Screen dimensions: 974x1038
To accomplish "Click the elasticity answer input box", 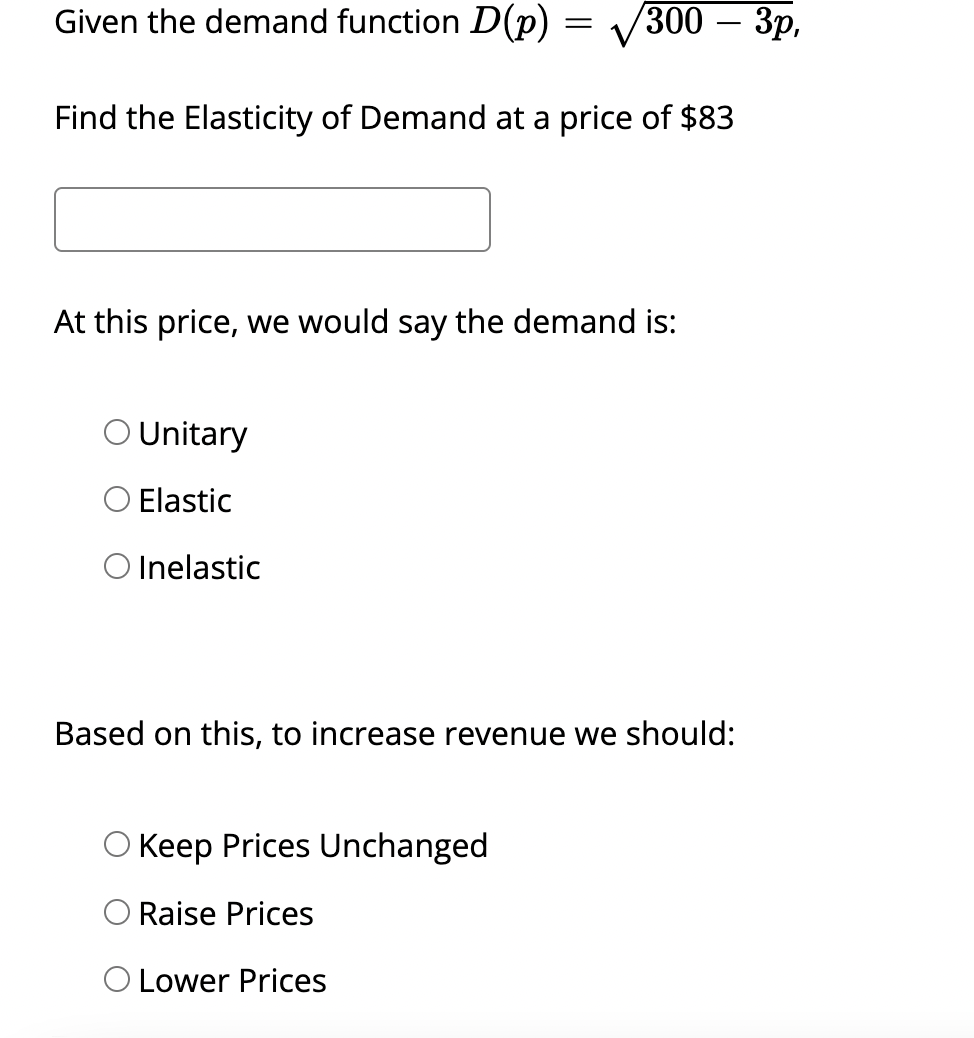I will 271,219.
